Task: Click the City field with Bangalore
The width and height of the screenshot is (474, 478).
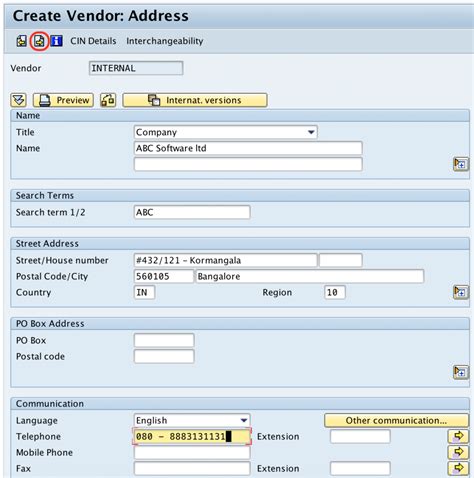Action: pyautogui.click(x=310, y=276)
